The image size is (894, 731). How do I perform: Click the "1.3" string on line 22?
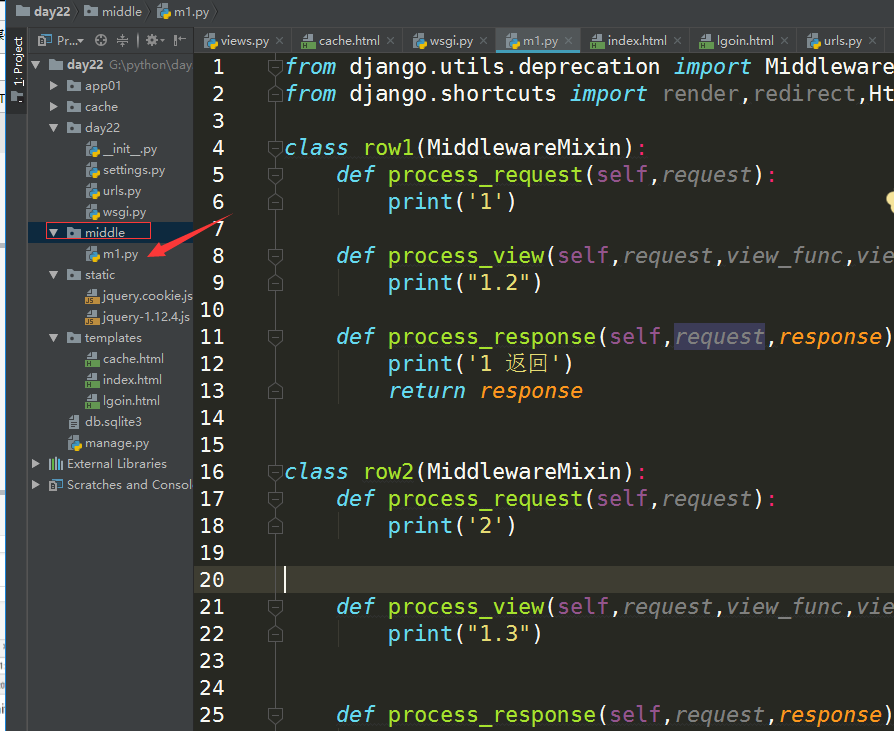click(499, 634)
